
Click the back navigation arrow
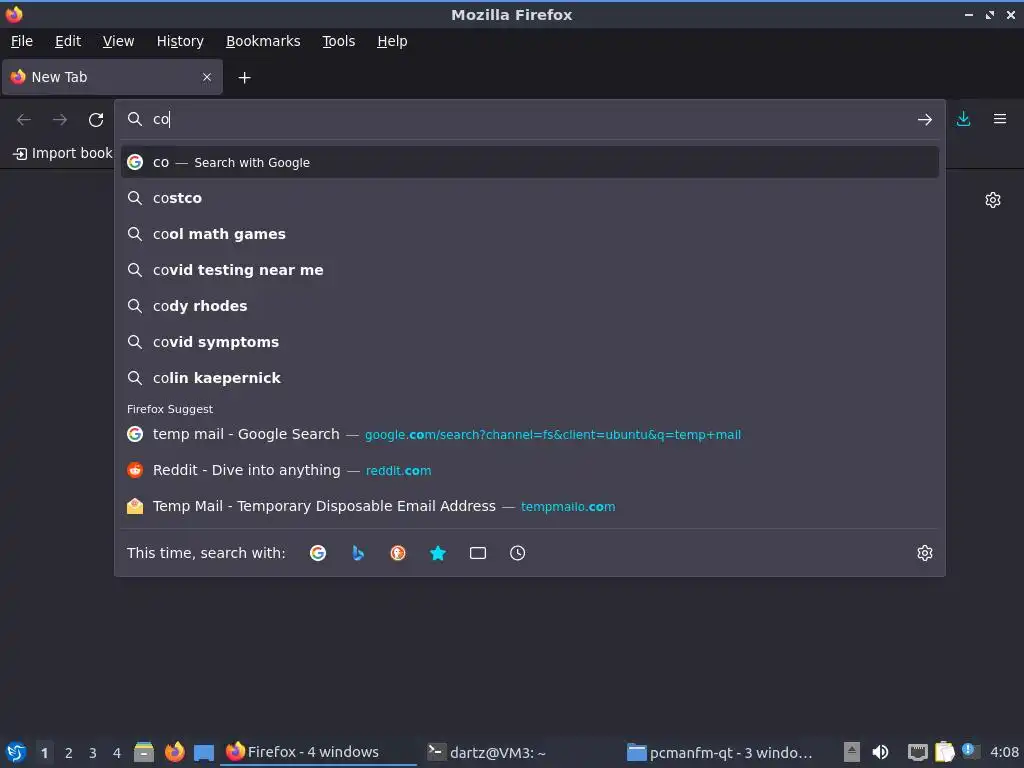tap(24, 120)
